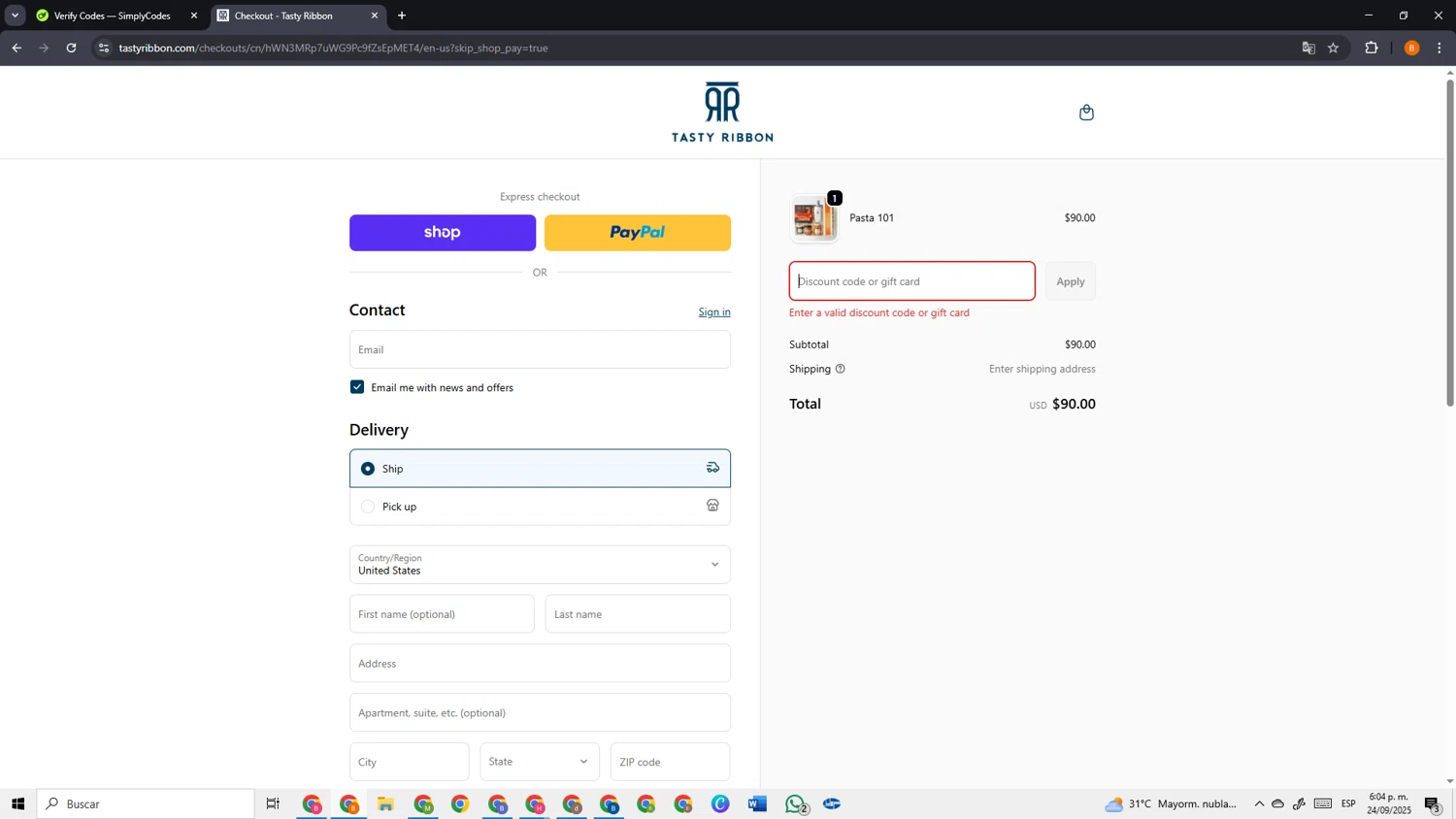Click the Pasta 101 product name
The height and width of the screenshot is (819, 1456).
[x=872, y=218]
